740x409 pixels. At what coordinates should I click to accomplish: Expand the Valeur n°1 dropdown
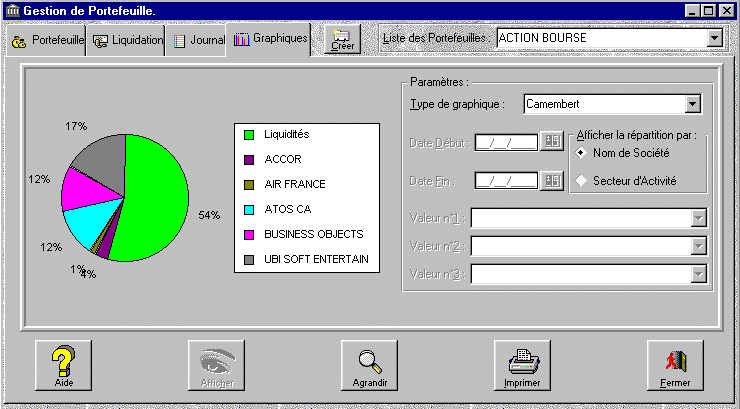click(x=698, y=219)
